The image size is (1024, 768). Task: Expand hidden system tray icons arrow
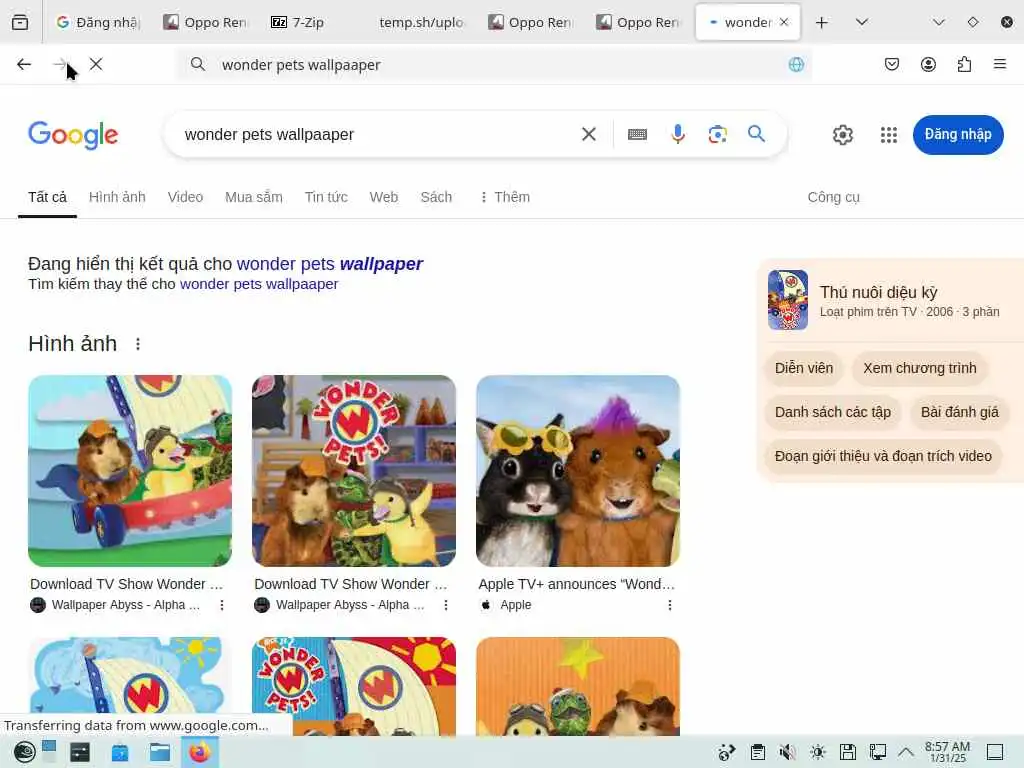coord(905,752)
